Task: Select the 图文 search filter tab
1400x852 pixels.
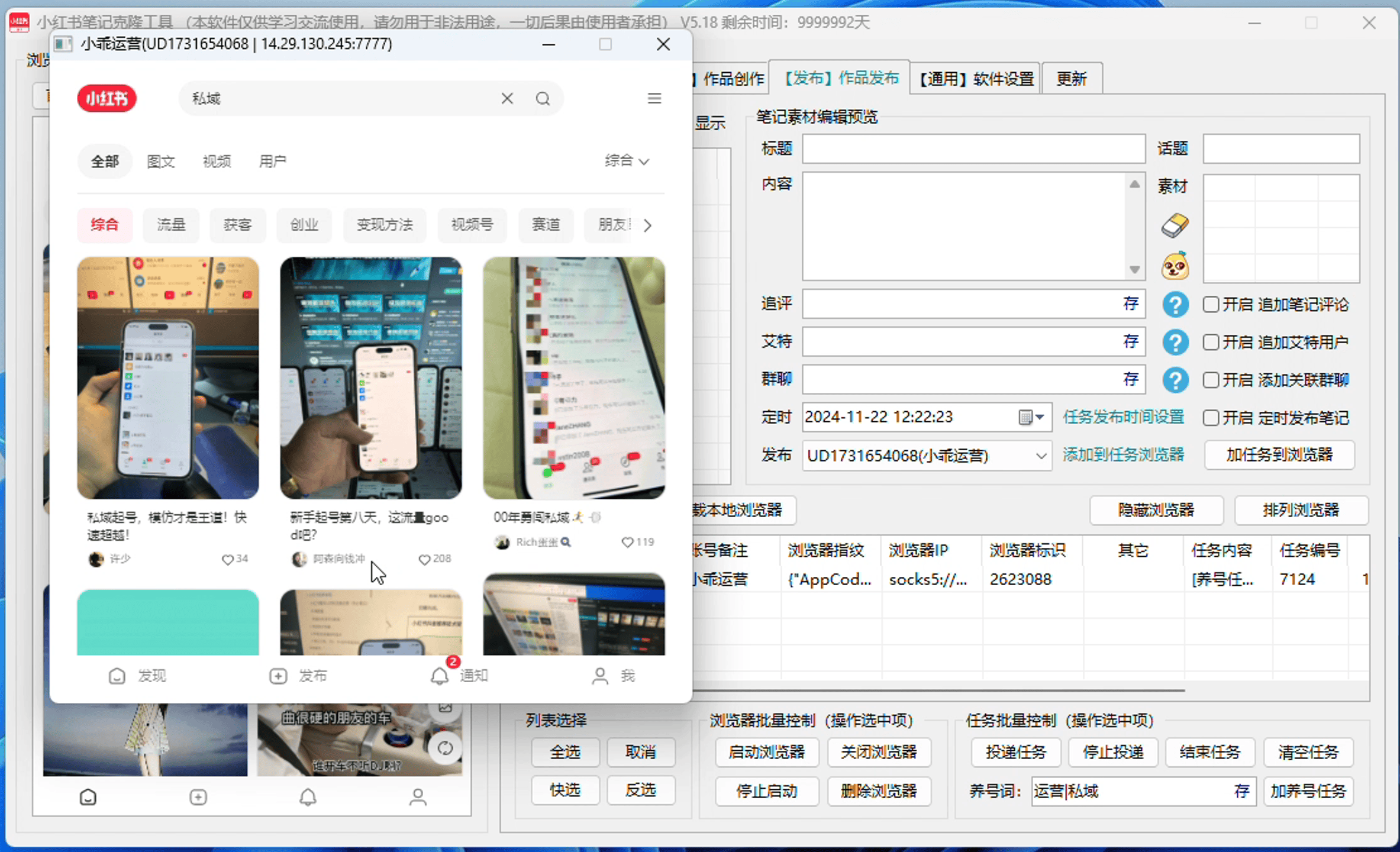Action: pos(160,162)
